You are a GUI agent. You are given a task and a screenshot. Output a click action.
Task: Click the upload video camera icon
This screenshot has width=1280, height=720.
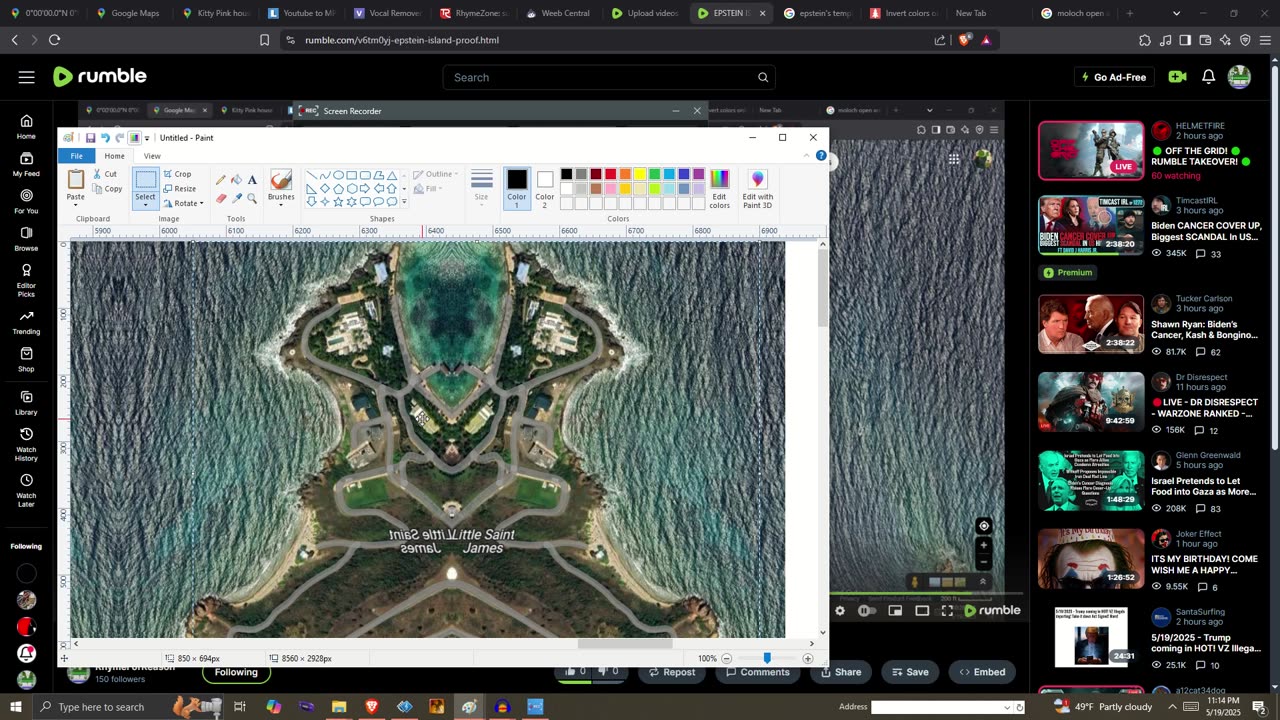click(1177, 77)
